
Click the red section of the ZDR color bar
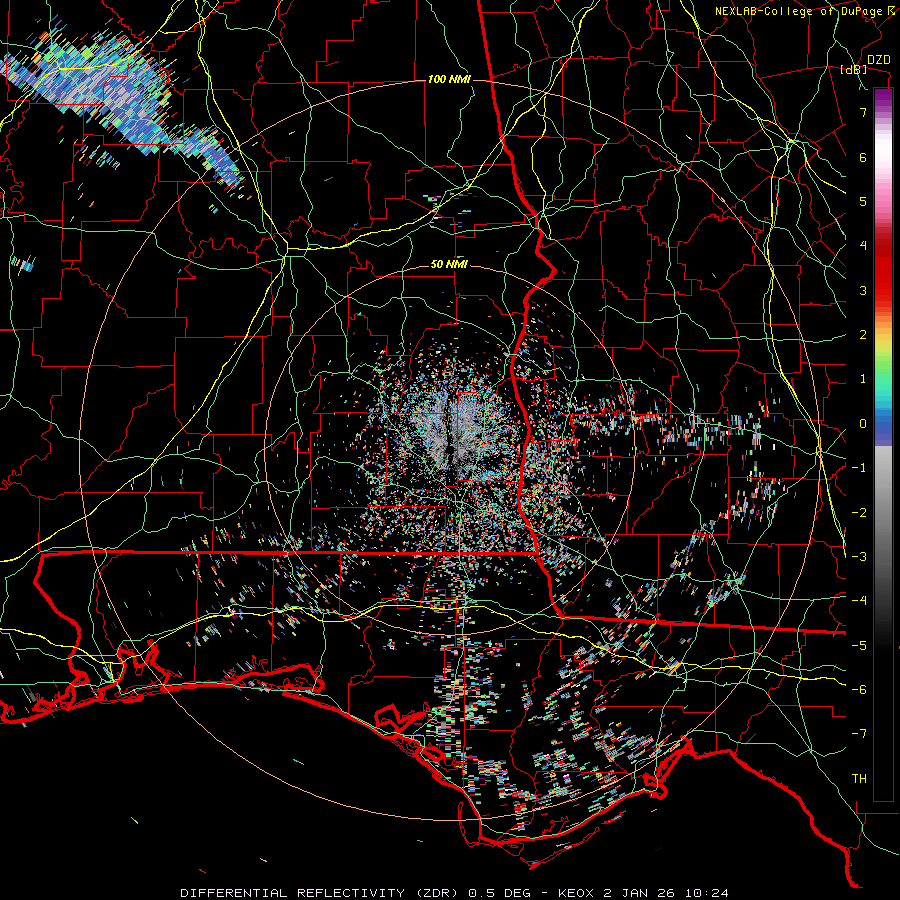(883, 270)
